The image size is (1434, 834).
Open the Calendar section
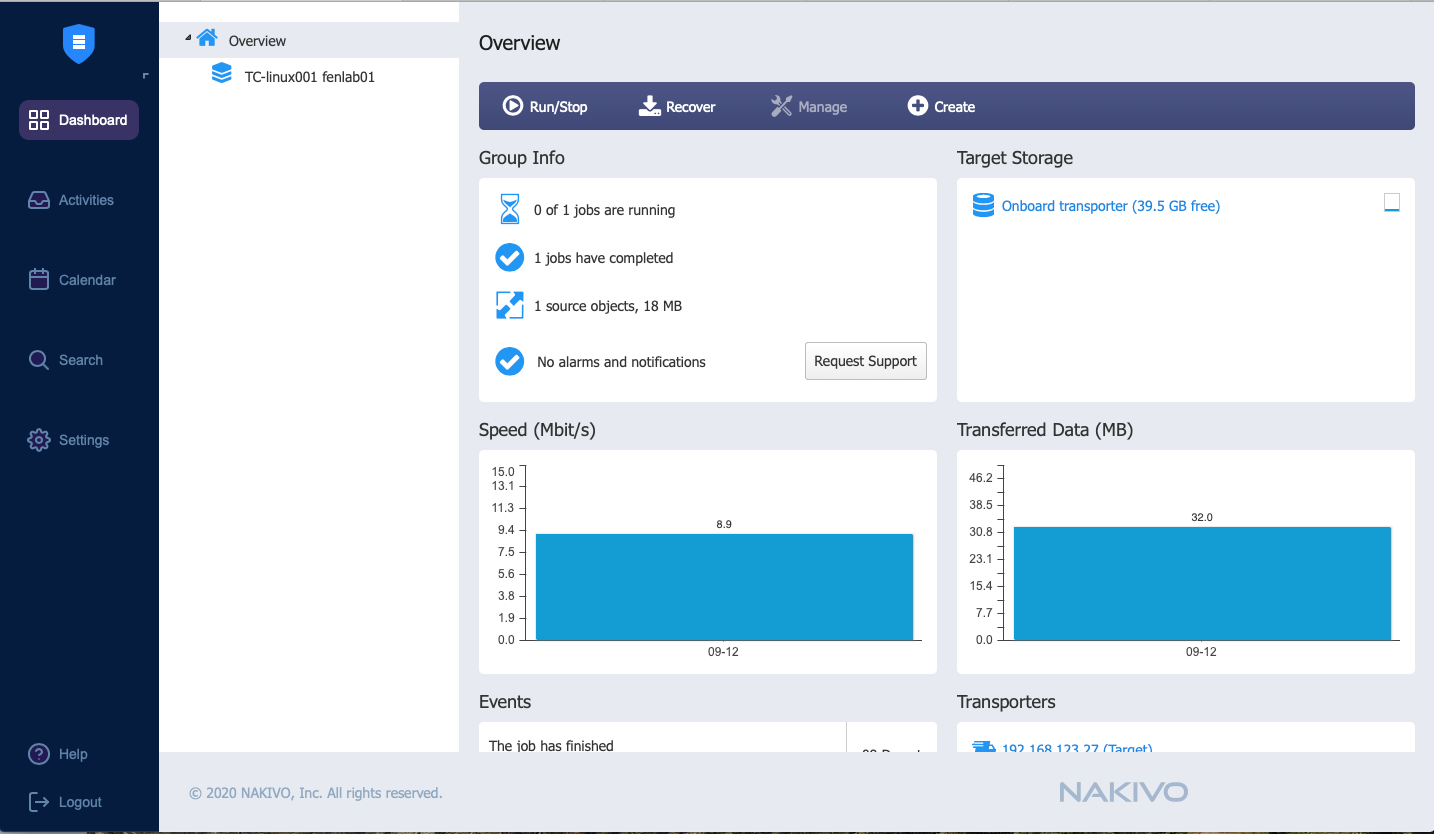[x=72, y=280]
